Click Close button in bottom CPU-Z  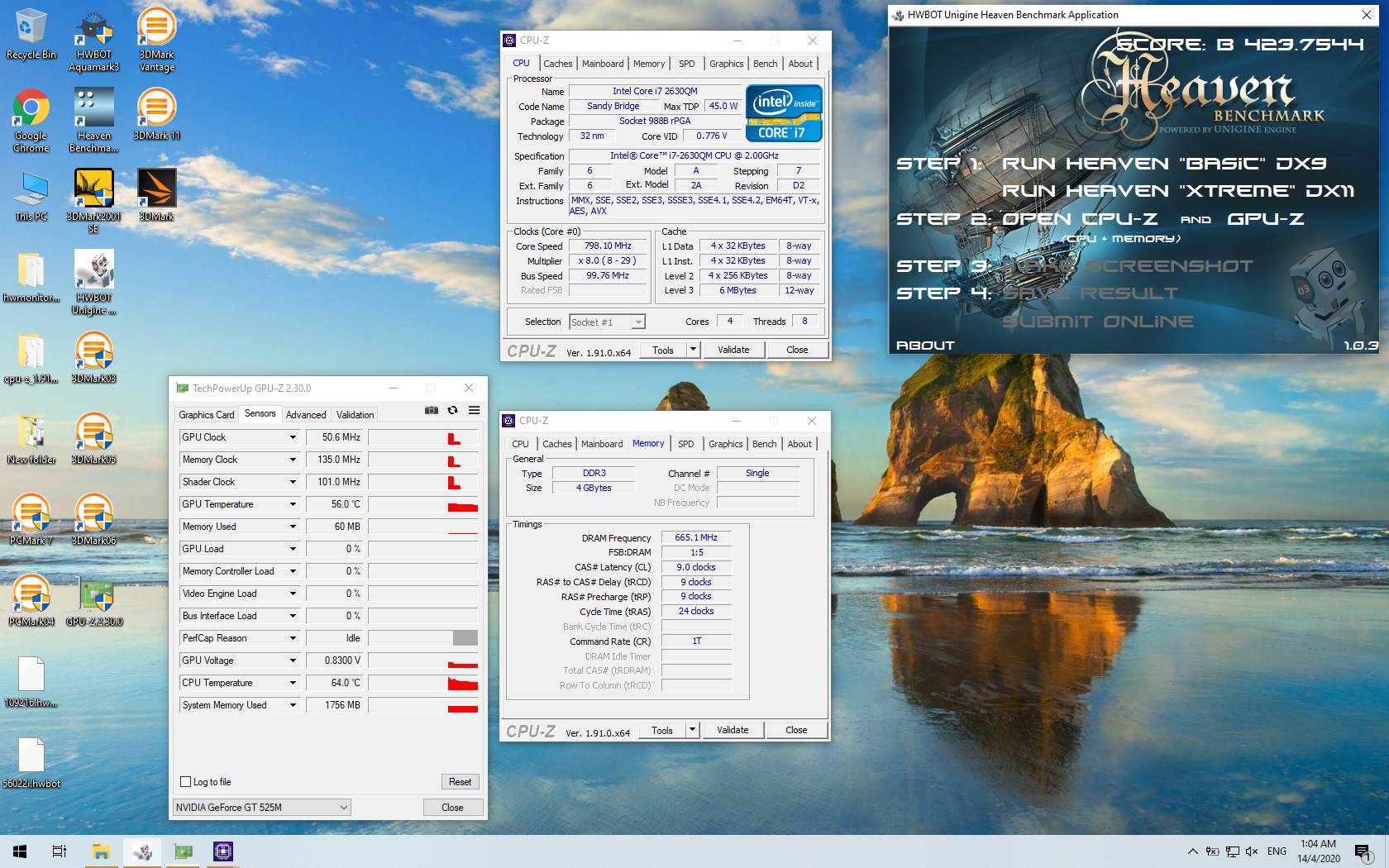(x=796, y=730)
